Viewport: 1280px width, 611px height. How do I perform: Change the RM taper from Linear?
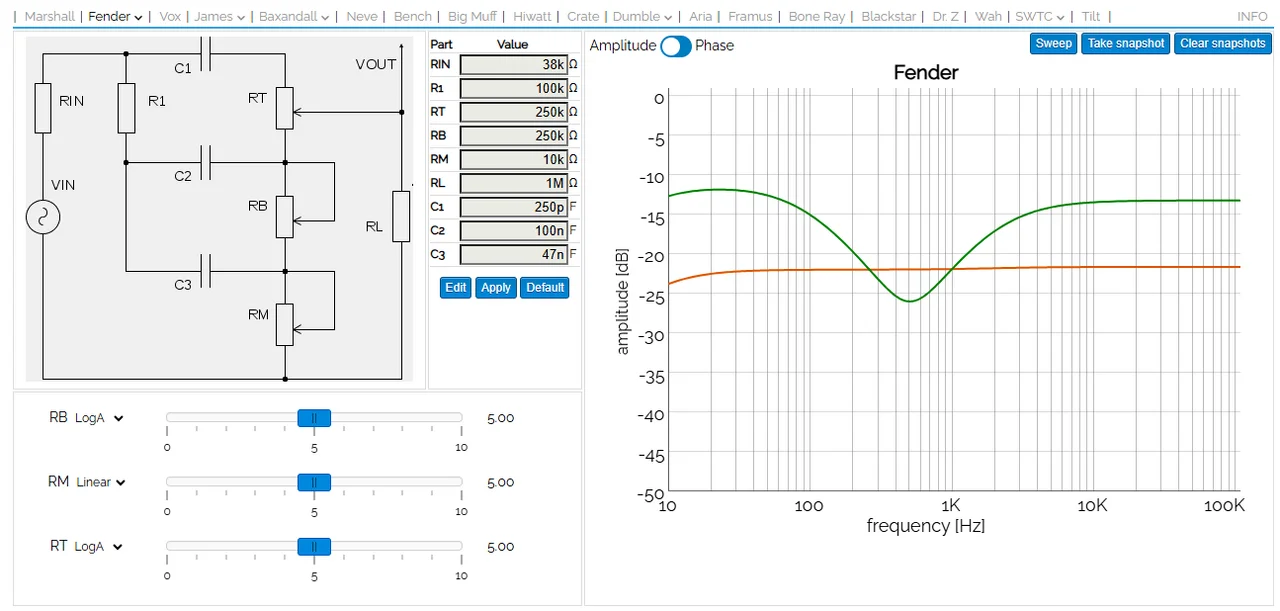[101, 482]
